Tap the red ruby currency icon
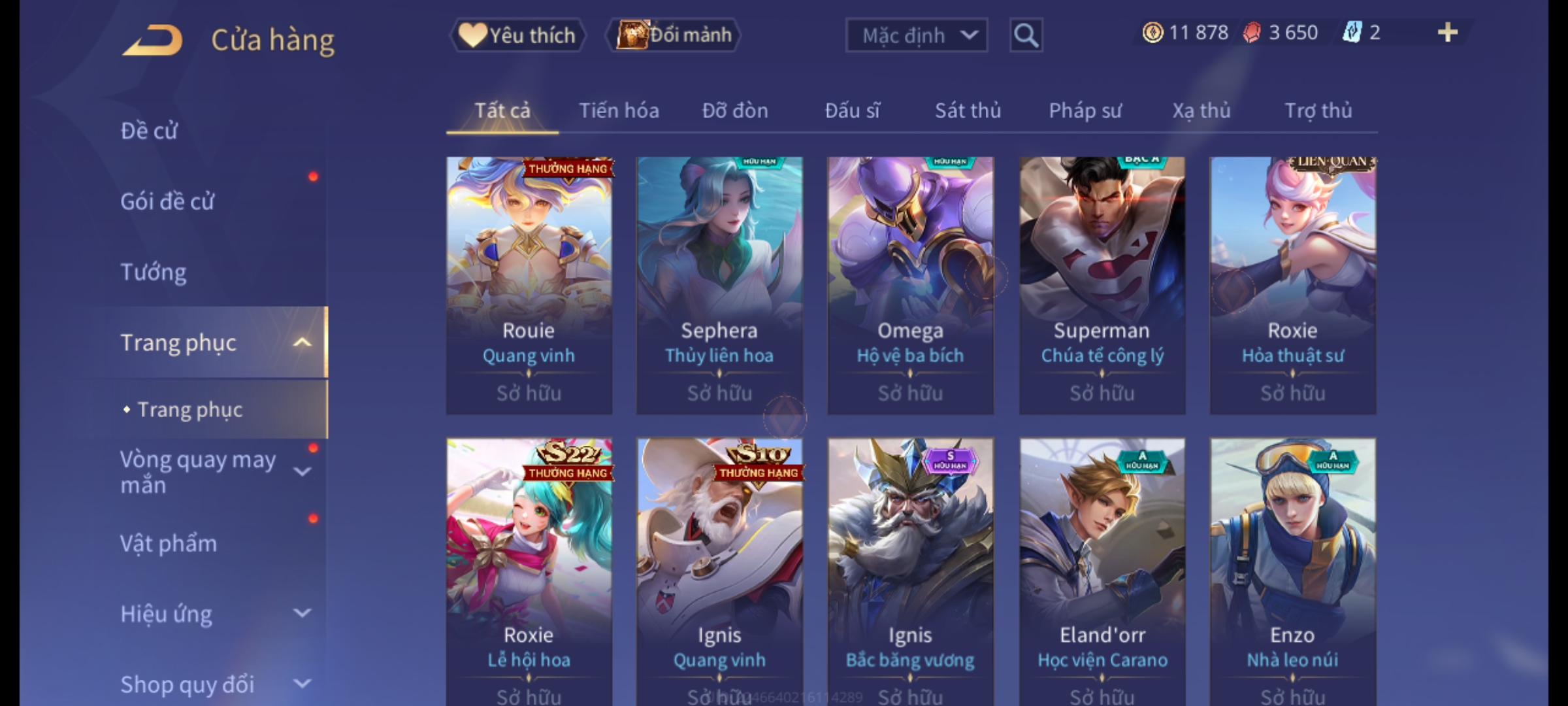Screen dimensions: 1568x706 [x=1252, y=33]
